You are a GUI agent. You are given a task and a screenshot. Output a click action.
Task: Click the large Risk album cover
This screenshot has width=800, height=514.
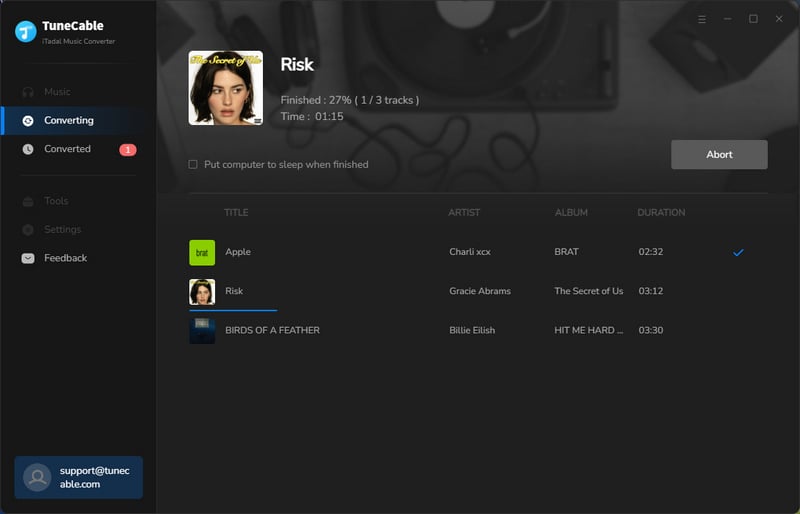pyautogui.click(x=226, y=88)
